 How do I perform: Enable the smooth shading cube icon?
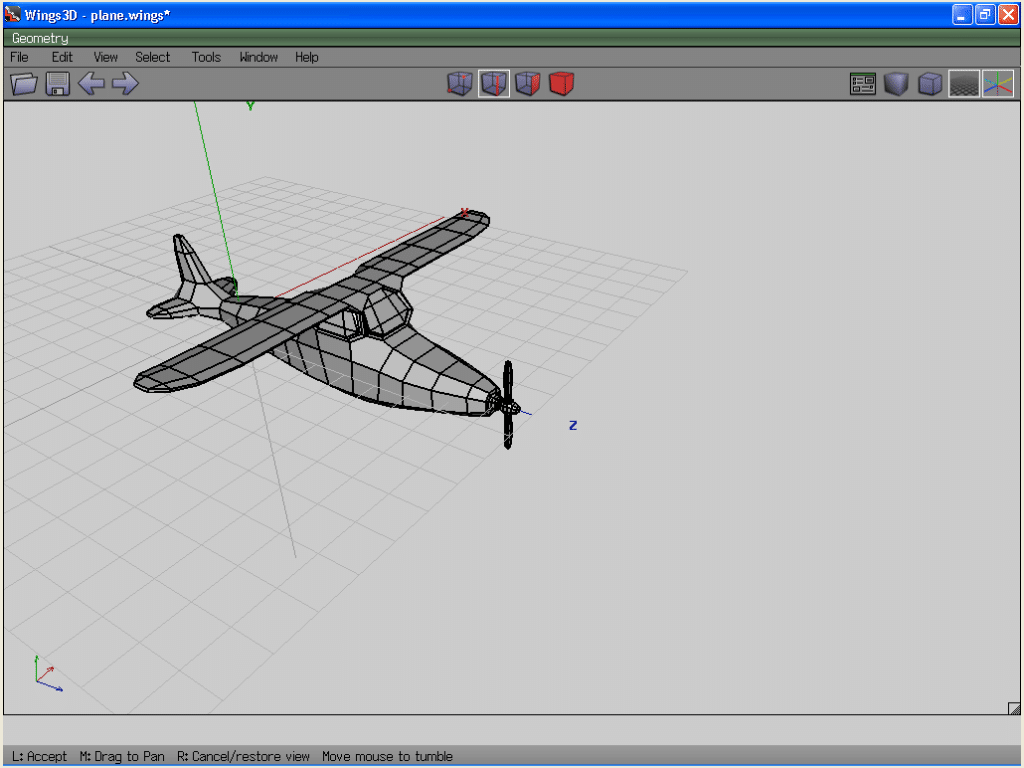(930, 84)
